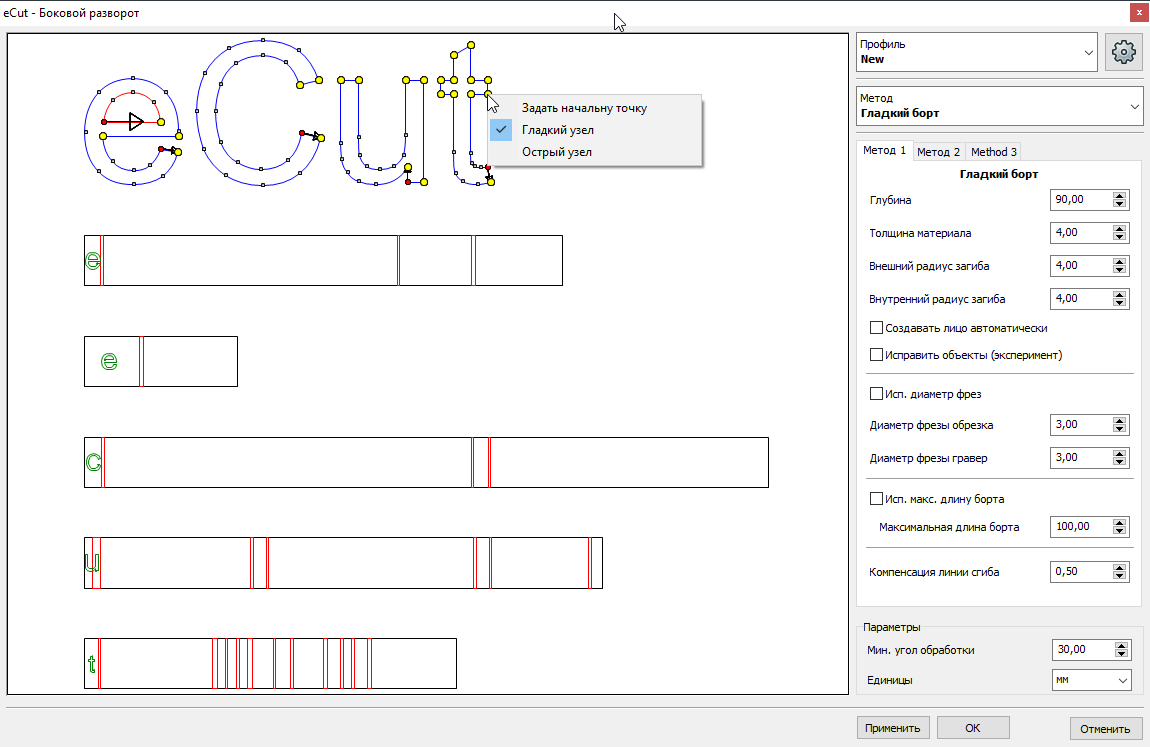Screen dimensions: 1150x747
Task: Decrease Глубина with the down spinner
Action: point(1119,204)
